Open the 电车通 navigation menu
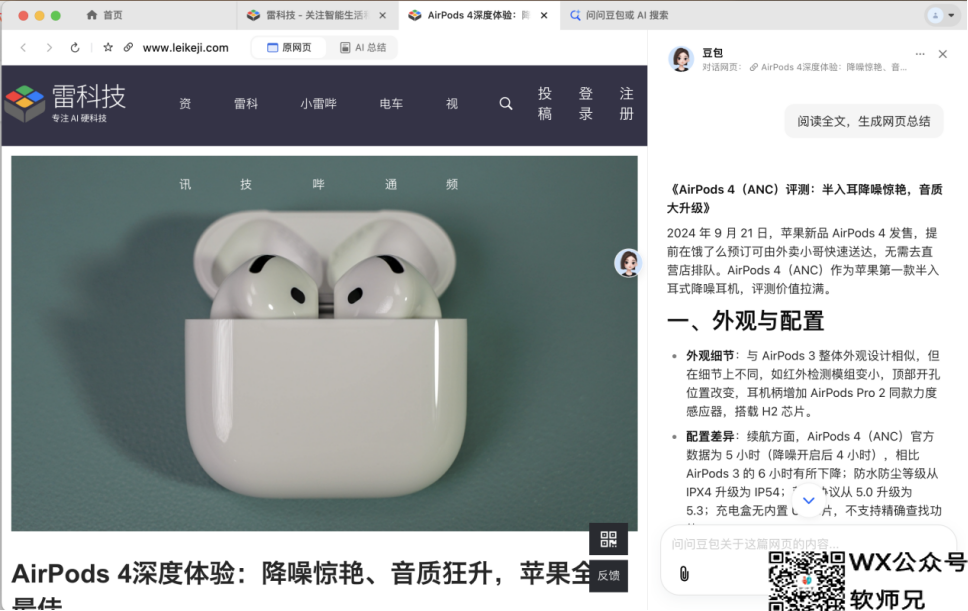This screenshot has height=611, width=968. [391, 104]
